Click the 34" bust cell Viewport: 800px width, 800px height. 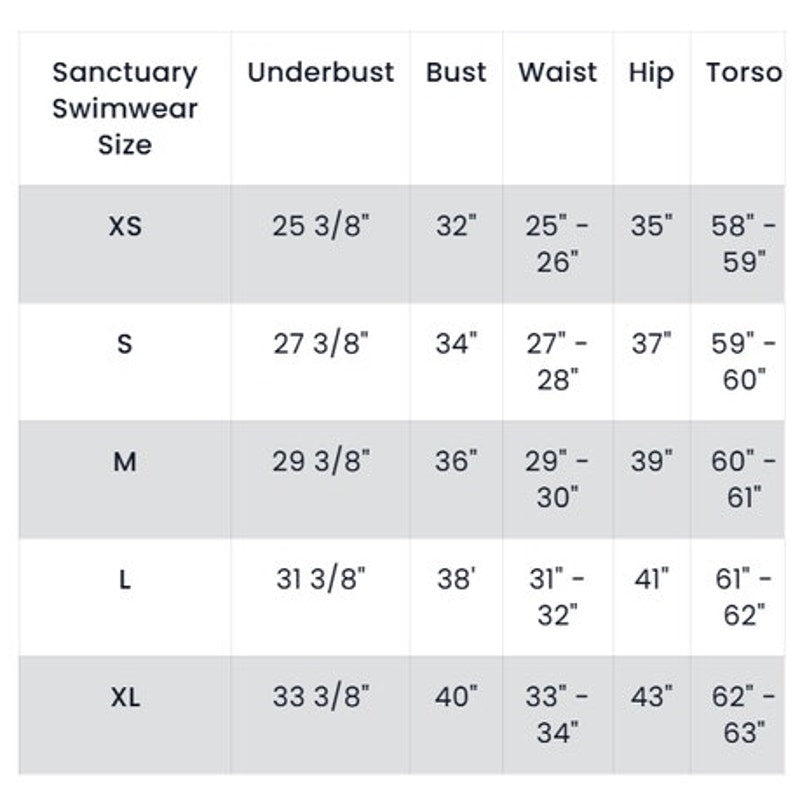tap(456, 345)
